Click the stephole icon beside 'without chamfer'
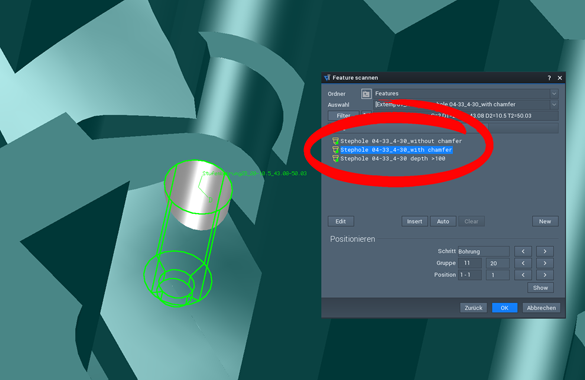 tap(335, 141)
